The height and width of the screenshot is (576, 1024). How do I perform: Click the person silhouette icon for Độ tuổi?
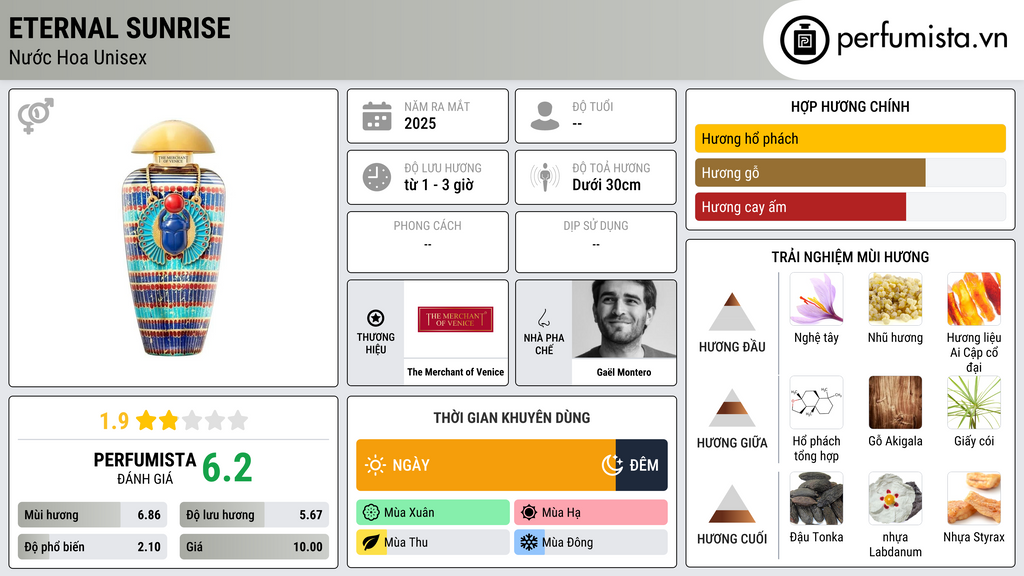pos(545,116)
